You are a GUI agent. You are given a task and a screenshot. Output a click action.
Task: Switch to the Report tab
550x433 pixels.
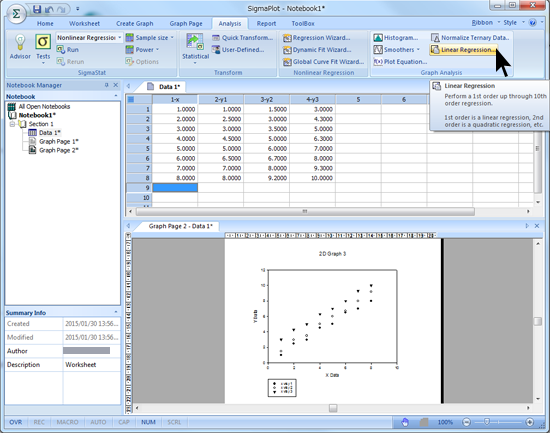266,24
